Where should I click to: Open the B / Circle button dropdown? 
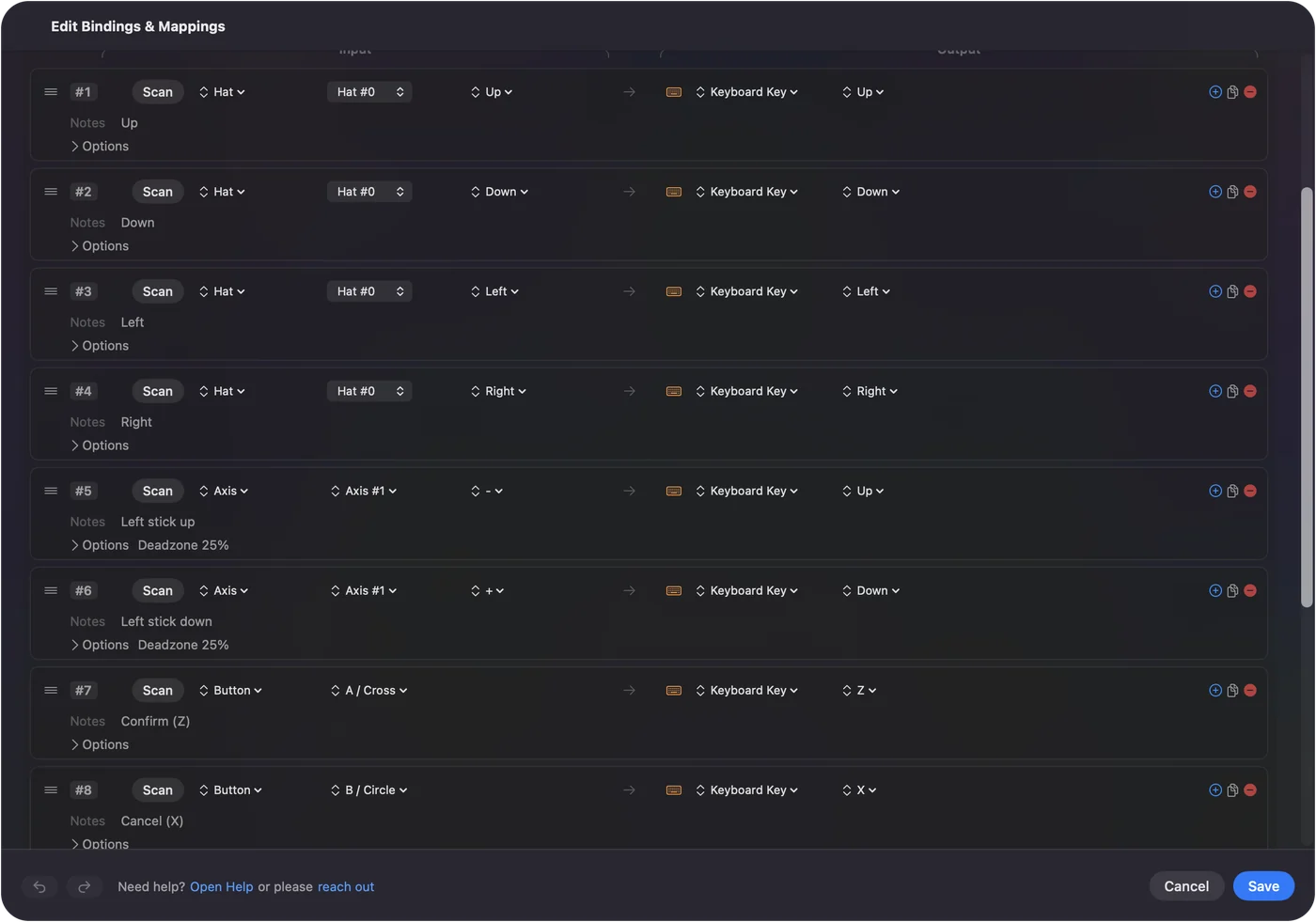tap(368, 789)
